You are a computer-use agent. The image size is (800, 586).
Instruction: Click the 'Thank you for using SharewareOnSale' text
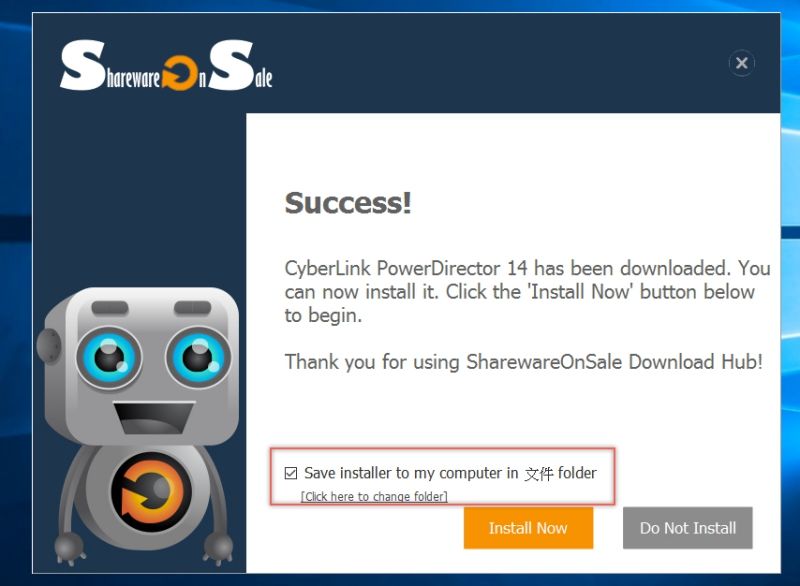523,362
